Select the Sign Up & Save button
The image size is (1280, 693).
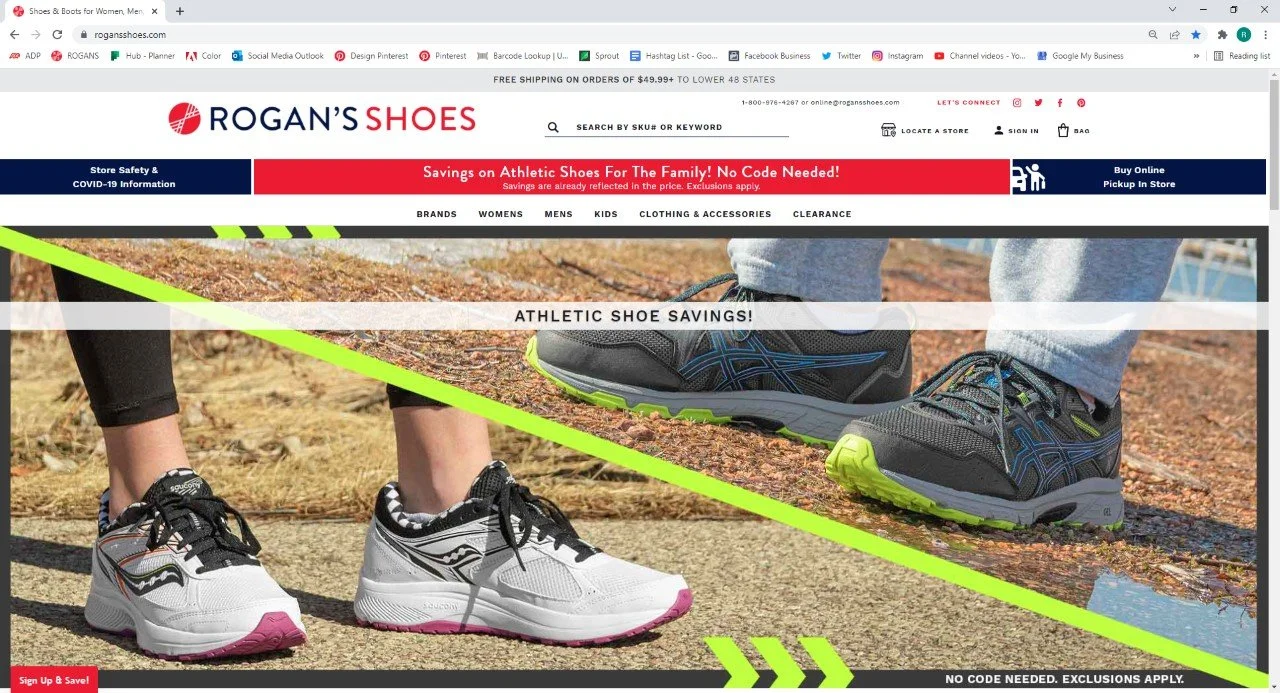pos(54,680)
